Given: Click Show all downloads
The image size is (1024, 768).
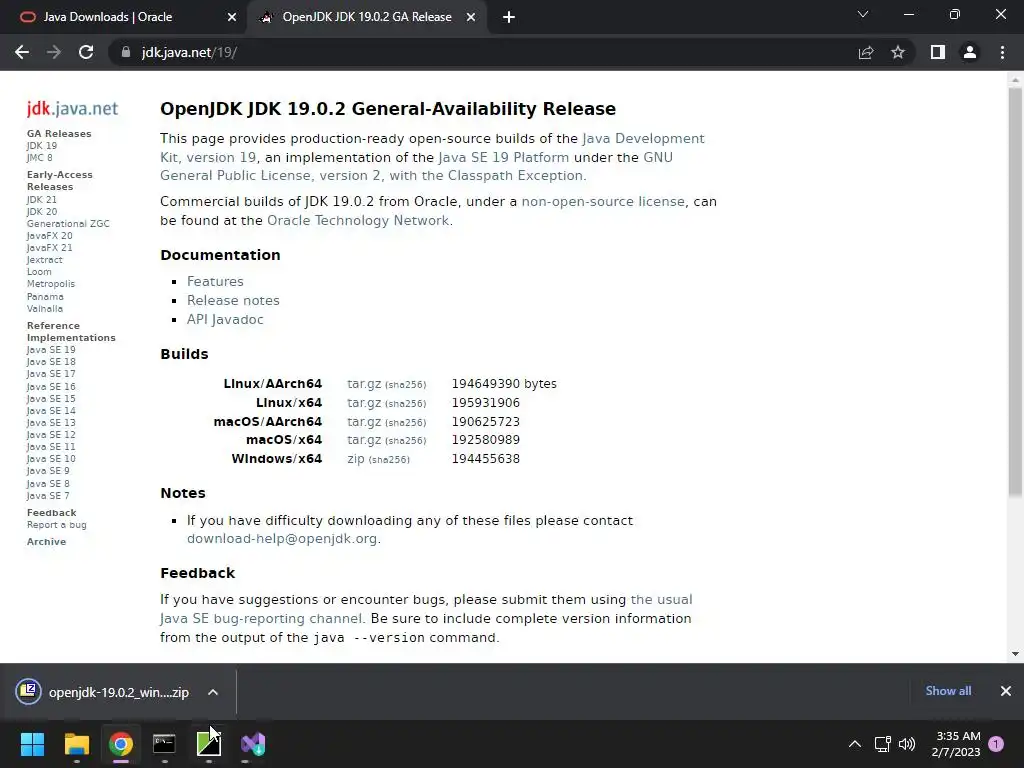Looking at the screenshot, I should (948, 691).
